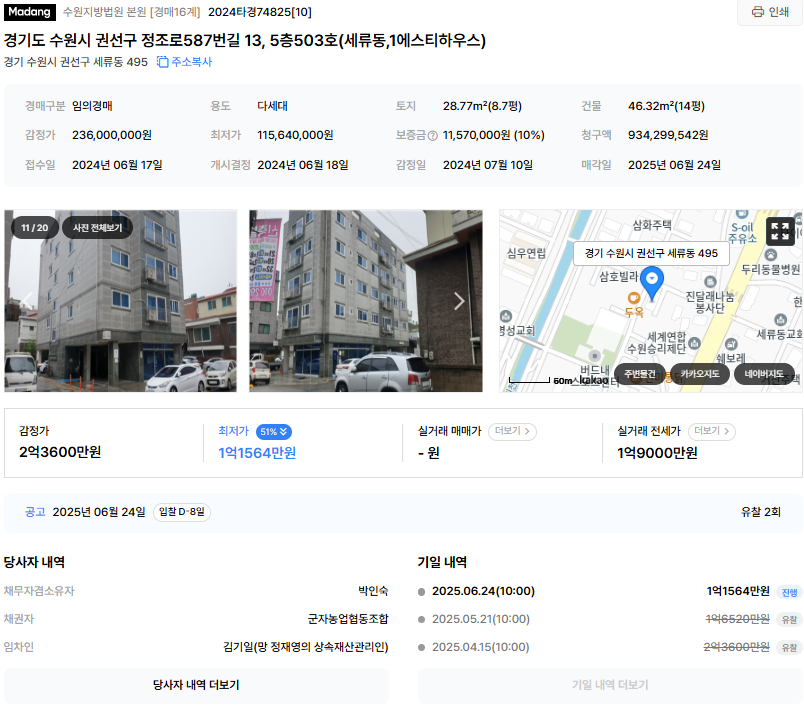Click the 1억1564만원 최저가 summary value

pyautogui.click(x=257, y=453)
